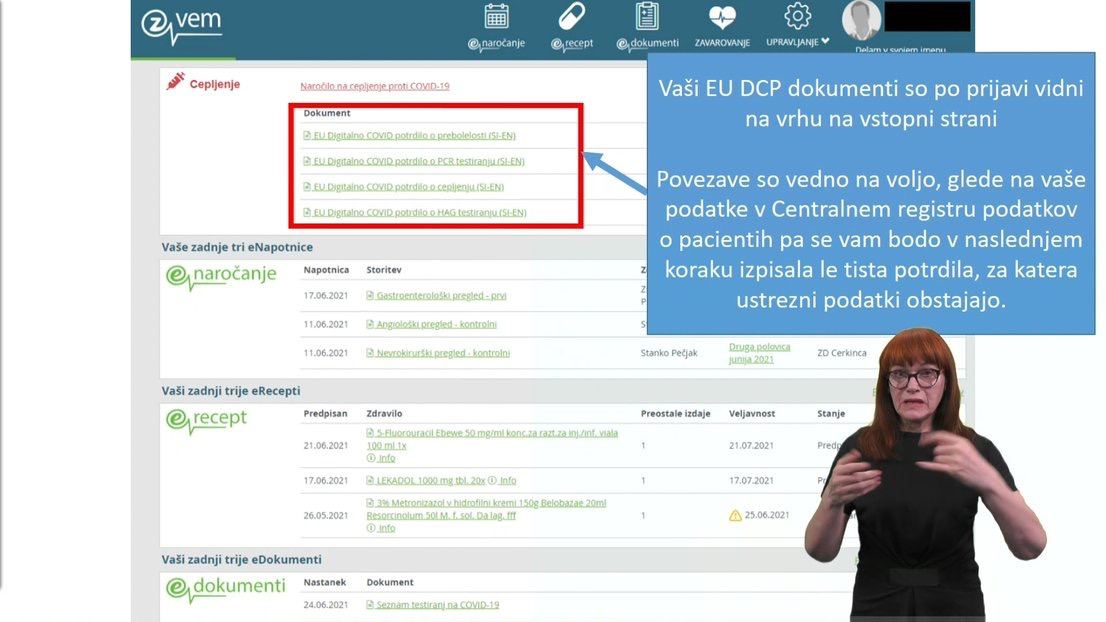Click document icon beside cepljenju certificate
Viewport: 1106px width, 622px height.
(x=307, y=187)
